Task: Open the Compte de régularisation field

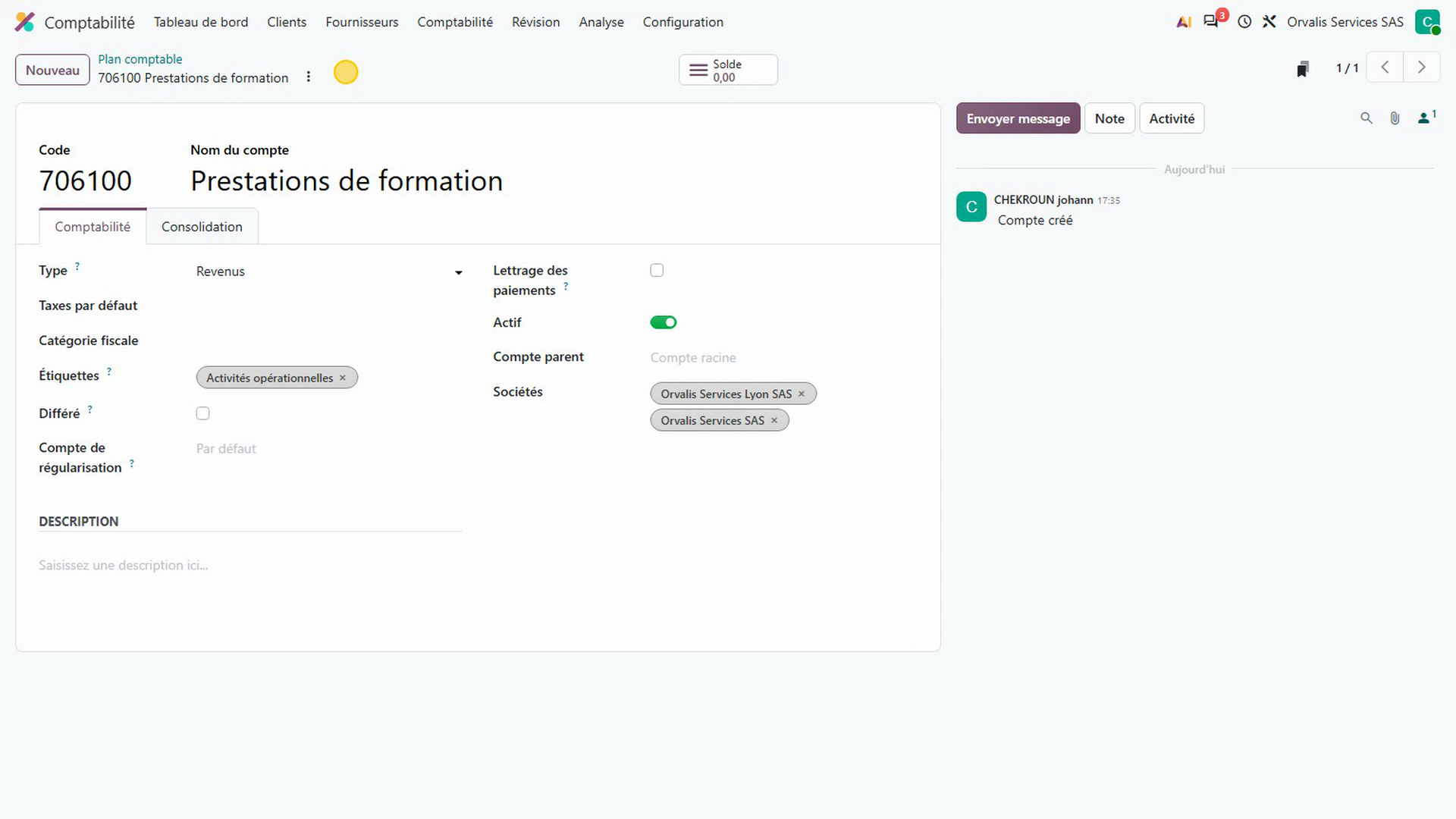Action: pos(329,448)
